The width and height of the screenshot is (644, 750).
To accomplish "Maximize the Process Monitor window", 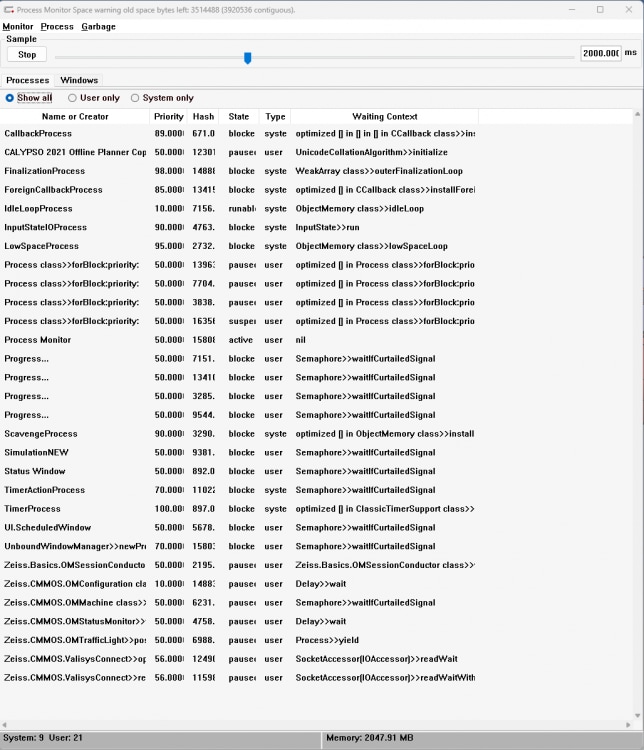I will point(600,10).
